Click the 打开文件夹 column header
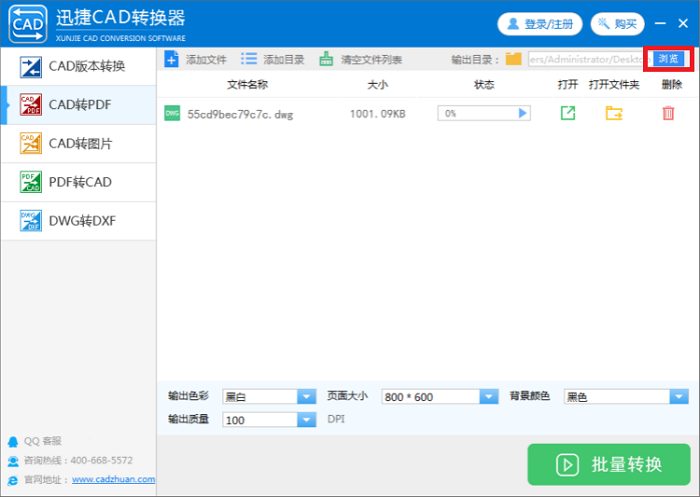The width and height of the screenshot is (700, 497). pyautogui.click(x=614, y=84)
